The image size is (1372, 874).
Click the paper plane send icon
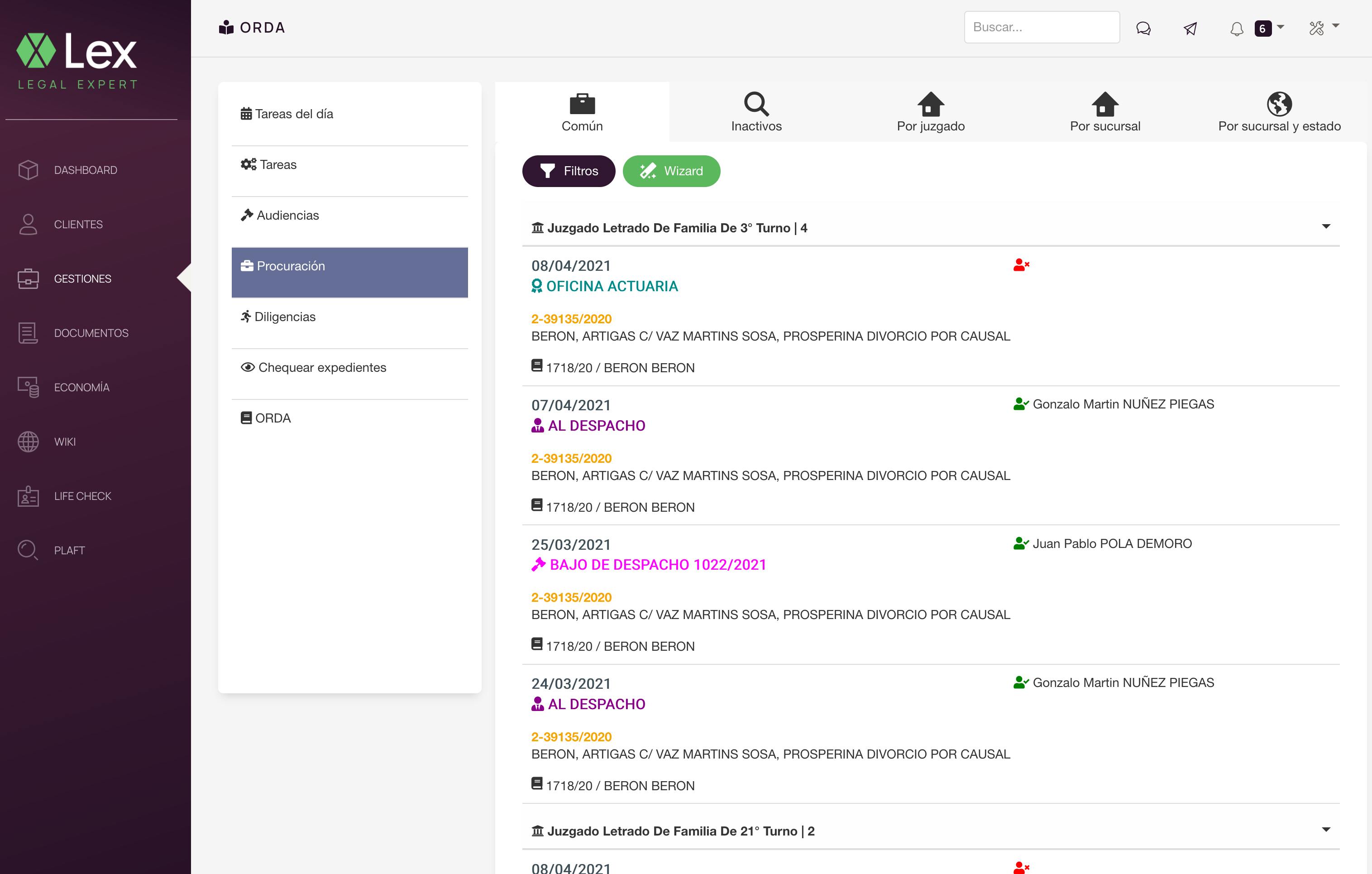(1190, 28)
